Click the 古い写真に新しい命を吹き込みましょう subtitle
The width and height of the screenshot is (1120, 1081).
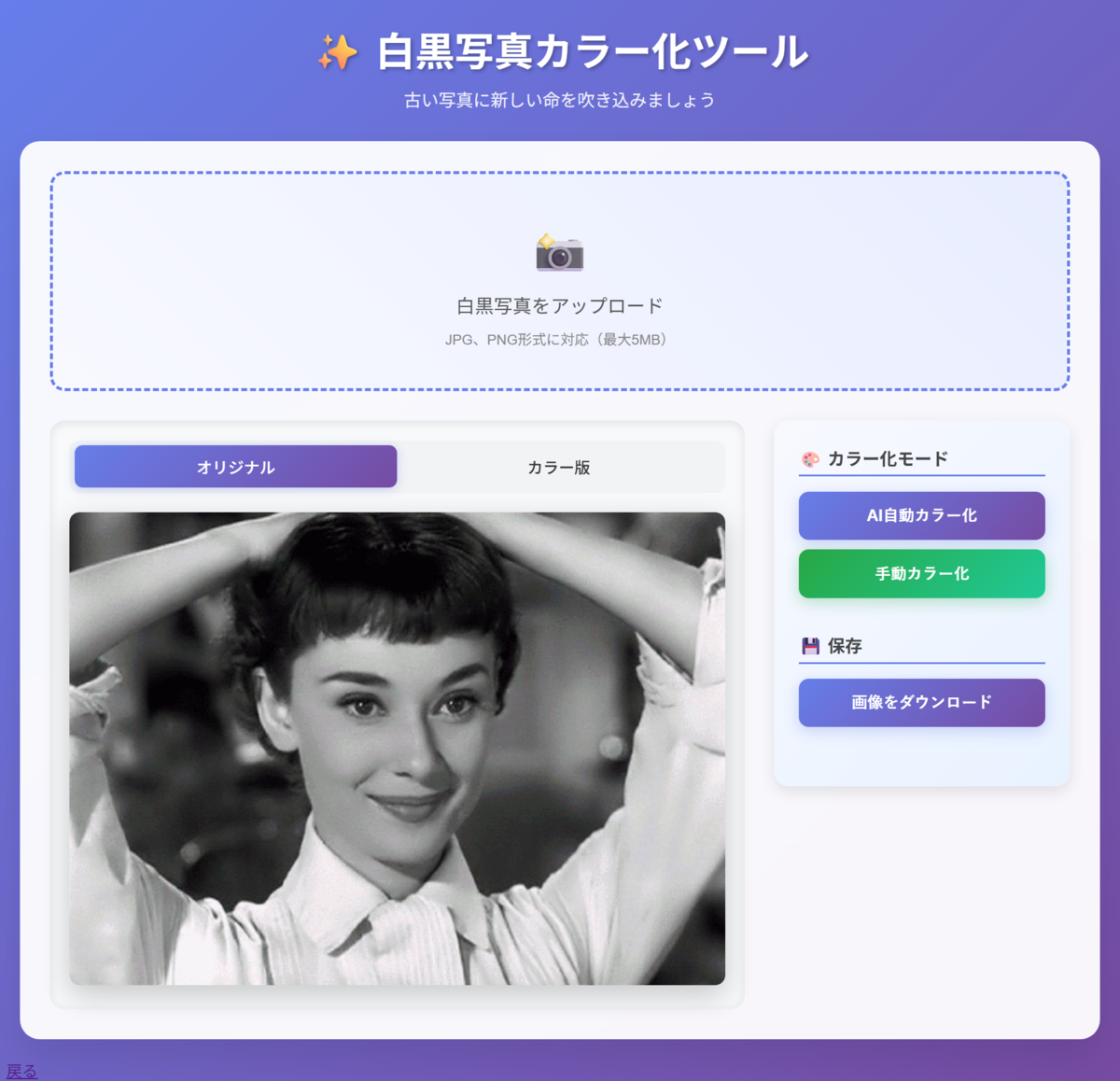pos(559,100)
